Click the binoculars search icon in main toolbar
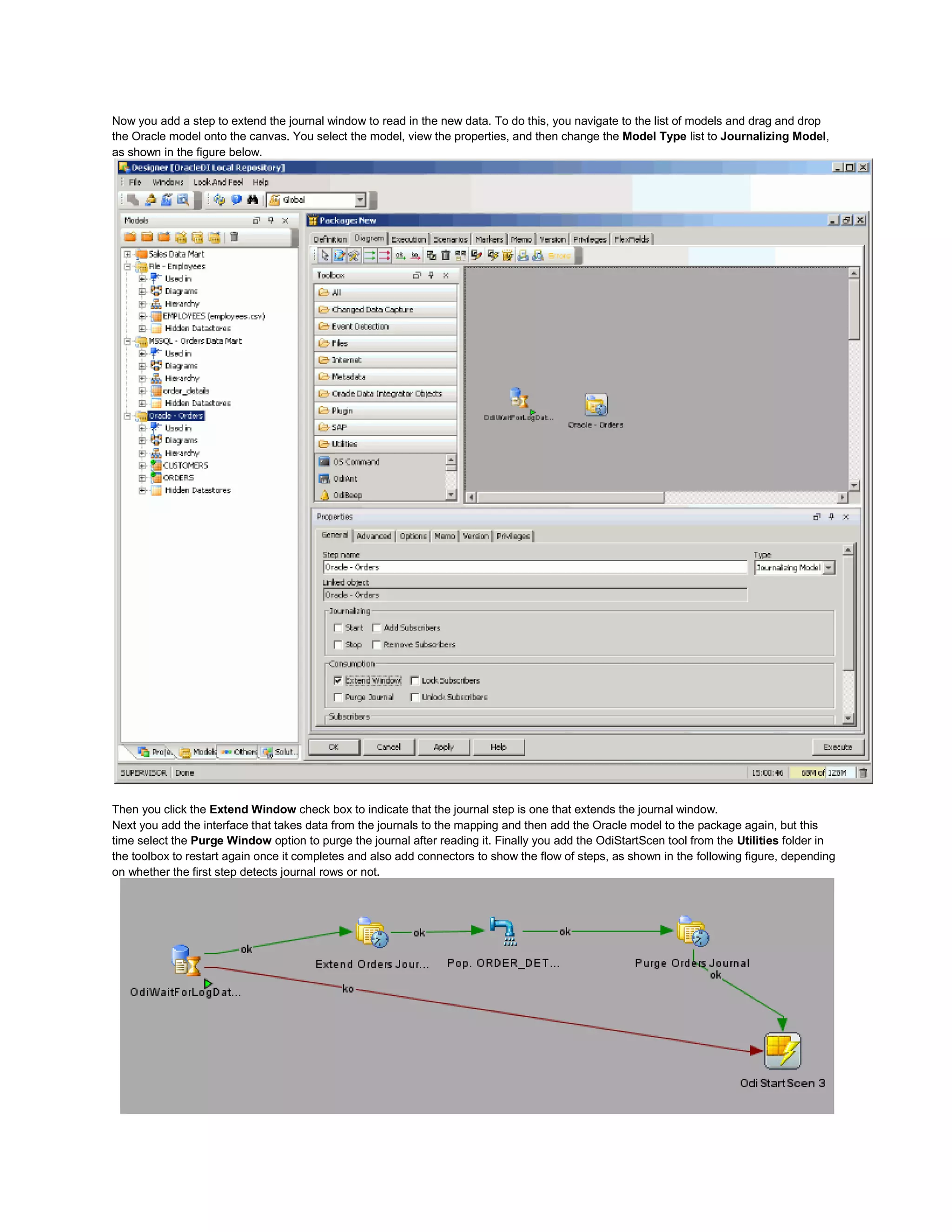 (253, 200)
